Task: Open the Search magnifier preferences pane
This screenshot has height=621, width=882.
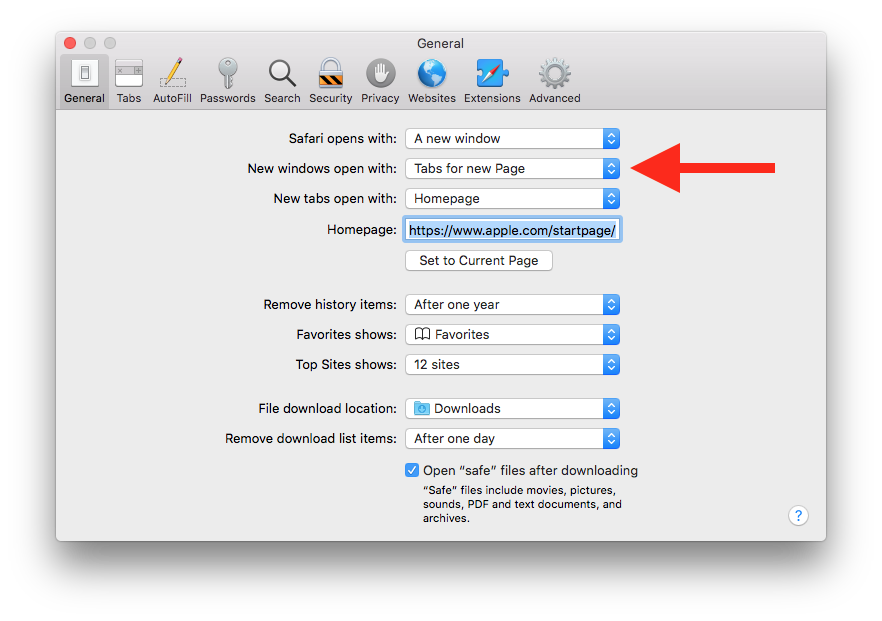Action: (x=282, y=81)
